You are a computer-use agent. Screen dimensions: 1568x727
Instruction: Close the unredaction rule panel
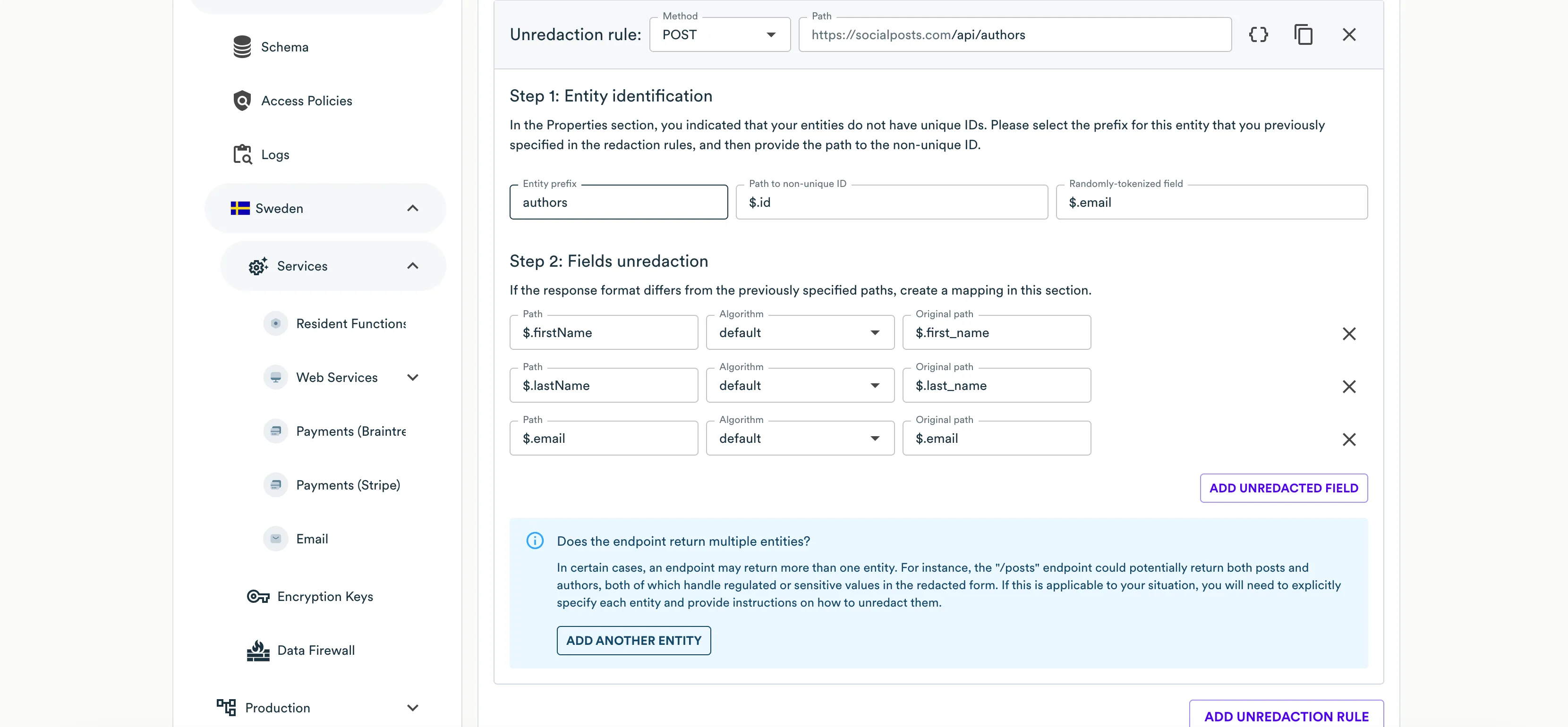(x=1349, y=34)
